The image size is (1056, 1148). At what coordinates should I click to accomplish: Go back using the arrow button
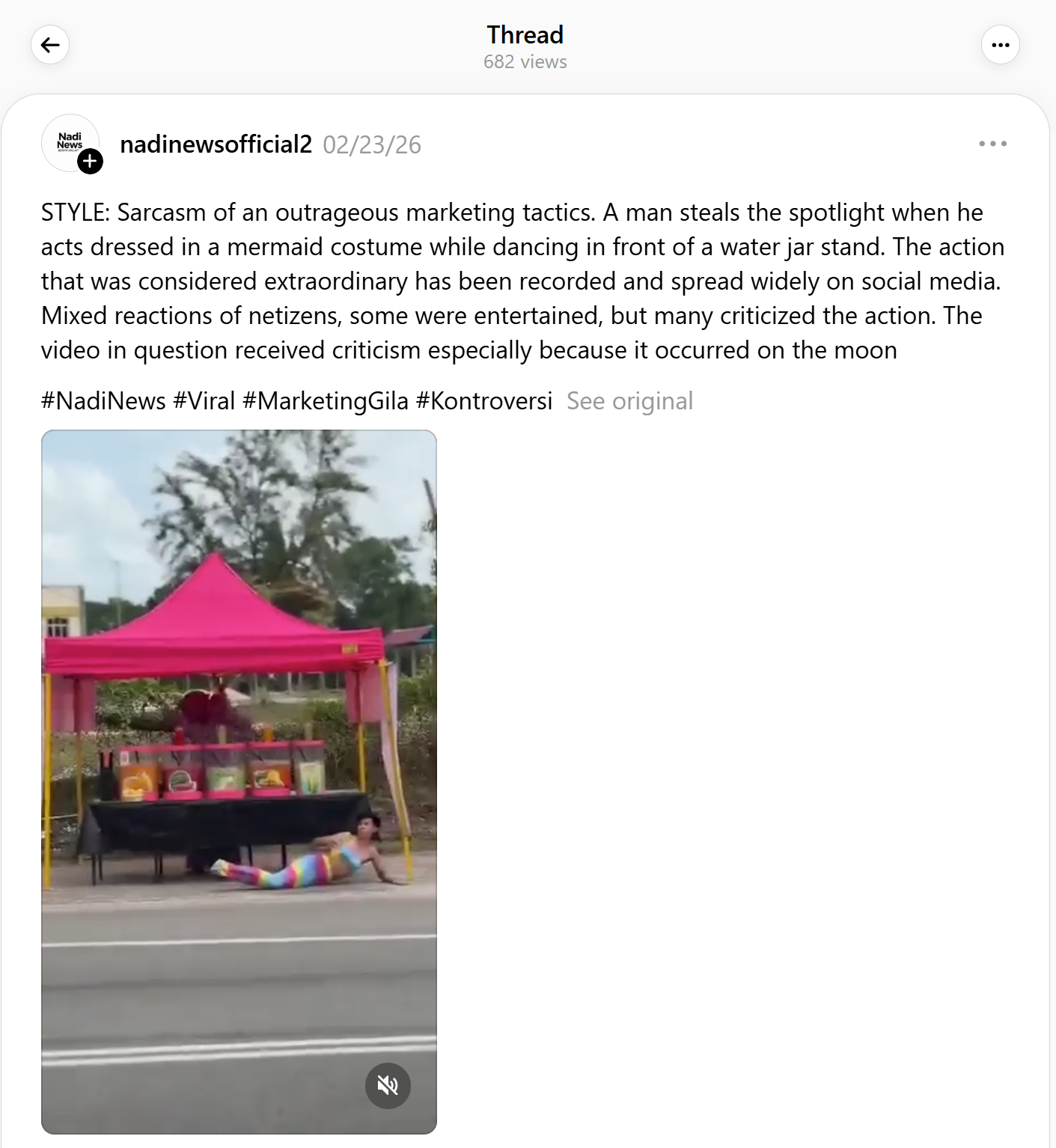(x=50, y=45)
